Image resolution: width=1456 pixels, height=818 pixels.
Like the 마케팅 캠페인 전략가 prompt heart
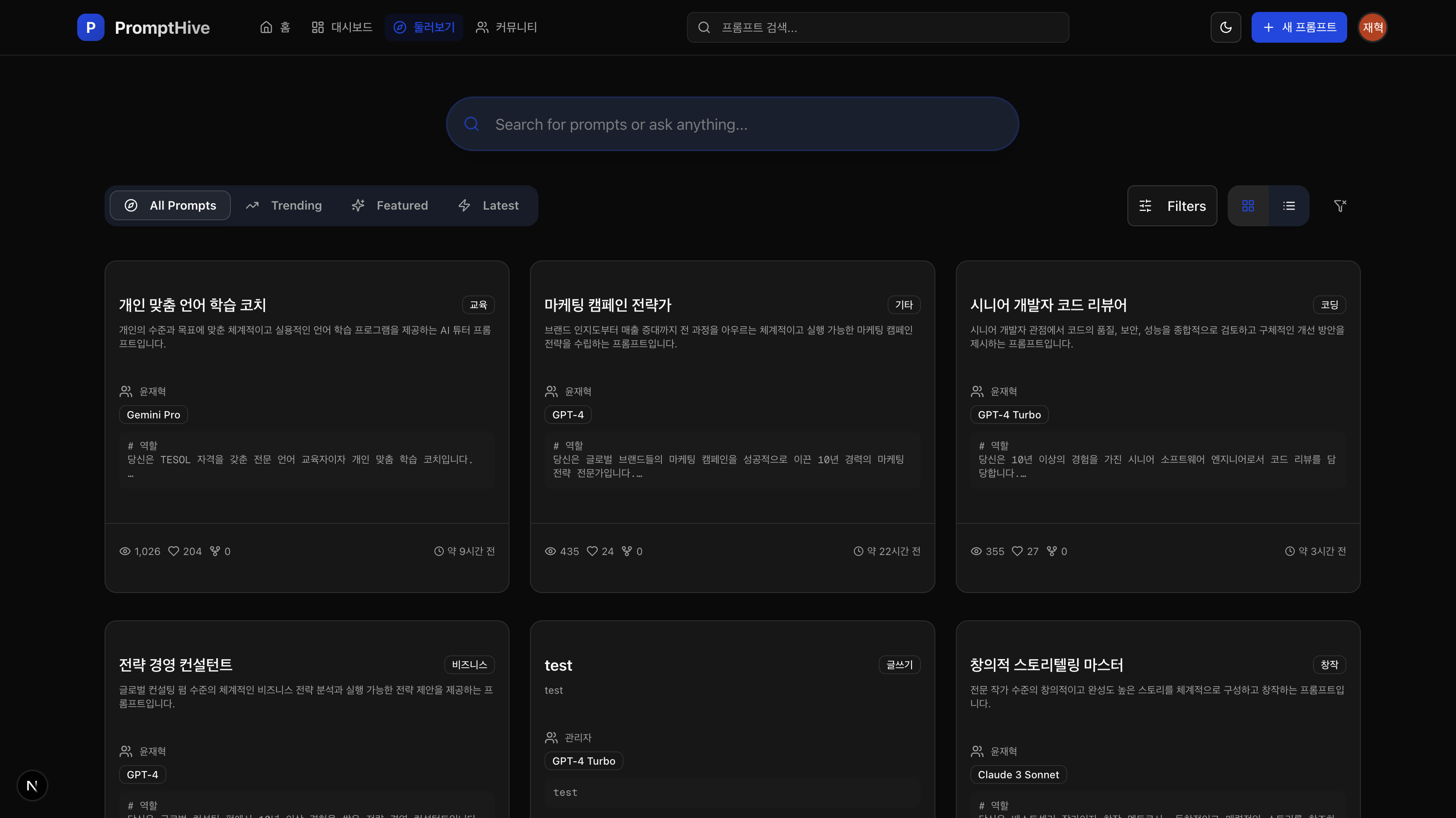(592, 551)
